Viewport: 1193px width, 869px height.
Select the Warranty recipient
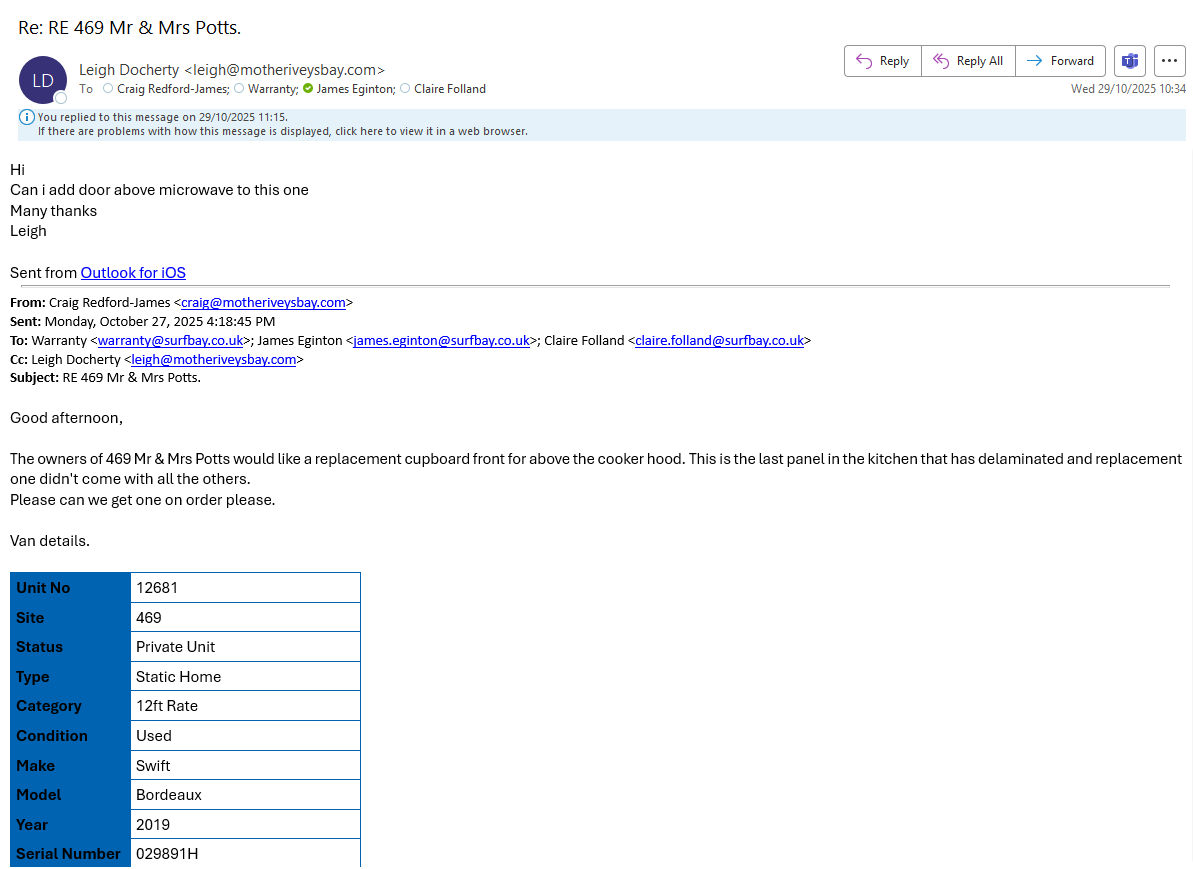coord(272,89)
